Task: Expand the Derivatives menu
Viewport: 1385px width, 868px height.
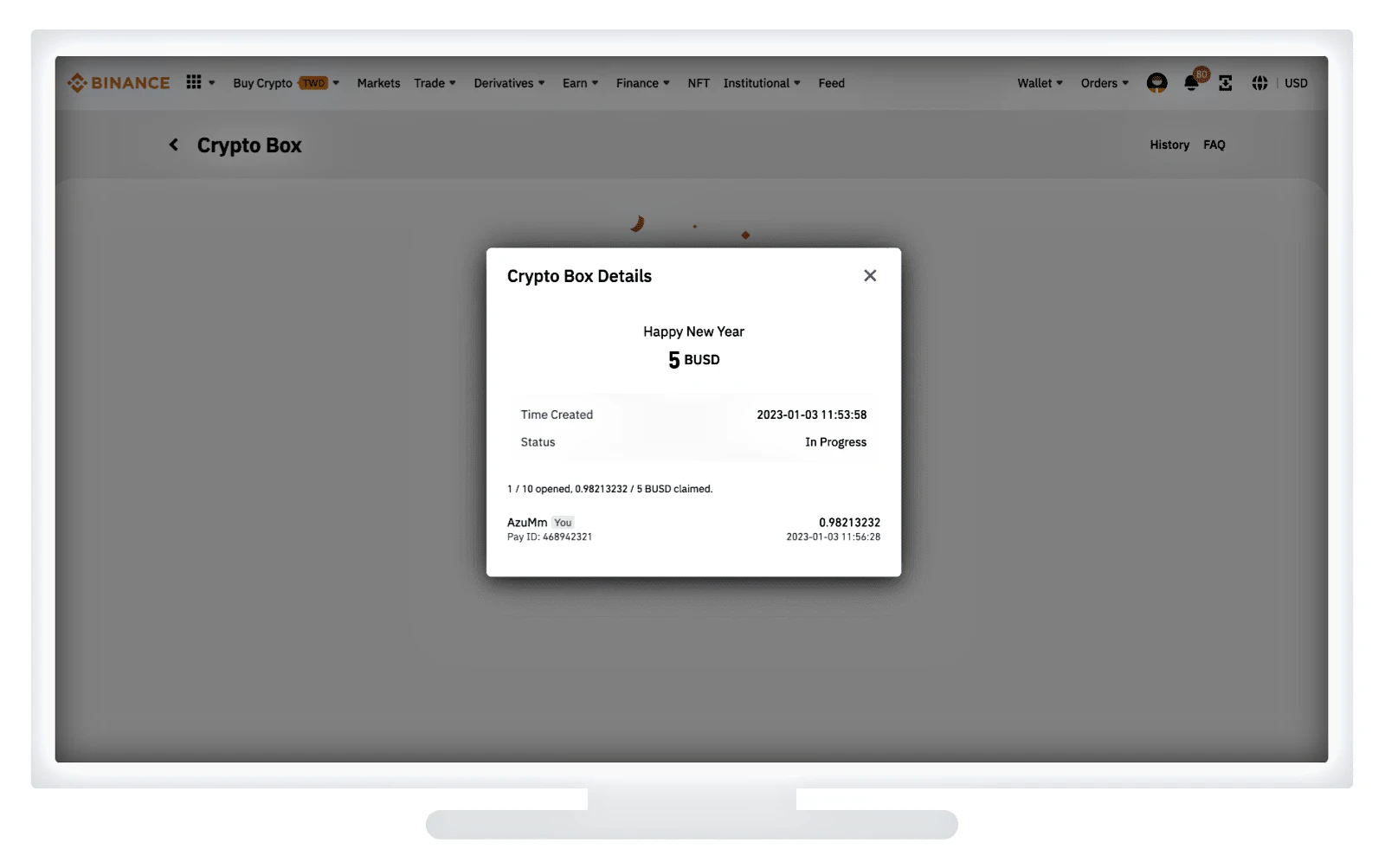Action: pos(509,83)
